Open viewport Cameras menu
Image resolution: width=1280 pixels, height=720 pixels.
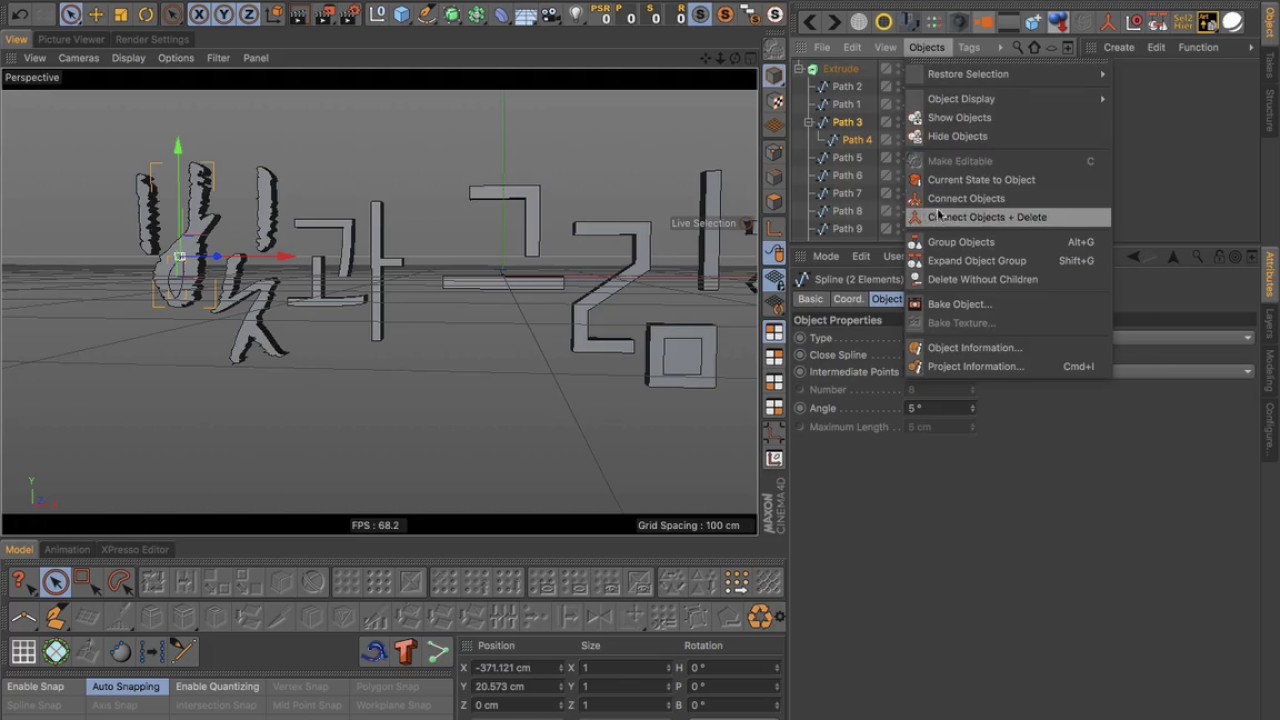[78, 58]
